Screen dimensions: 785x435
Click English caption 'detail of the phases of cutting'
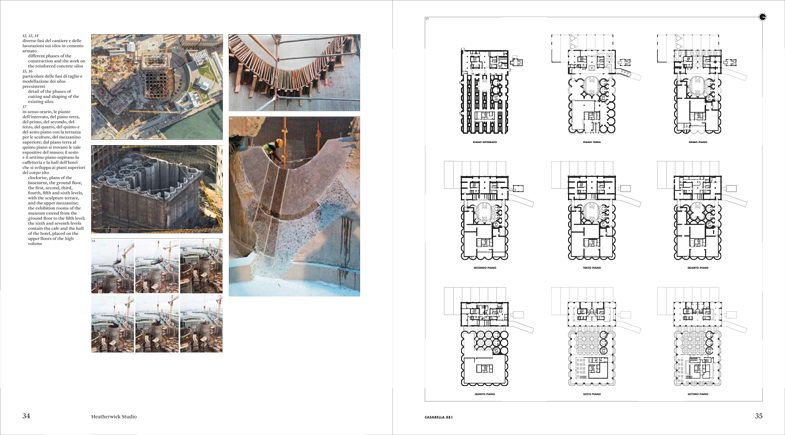pos(53,96)
